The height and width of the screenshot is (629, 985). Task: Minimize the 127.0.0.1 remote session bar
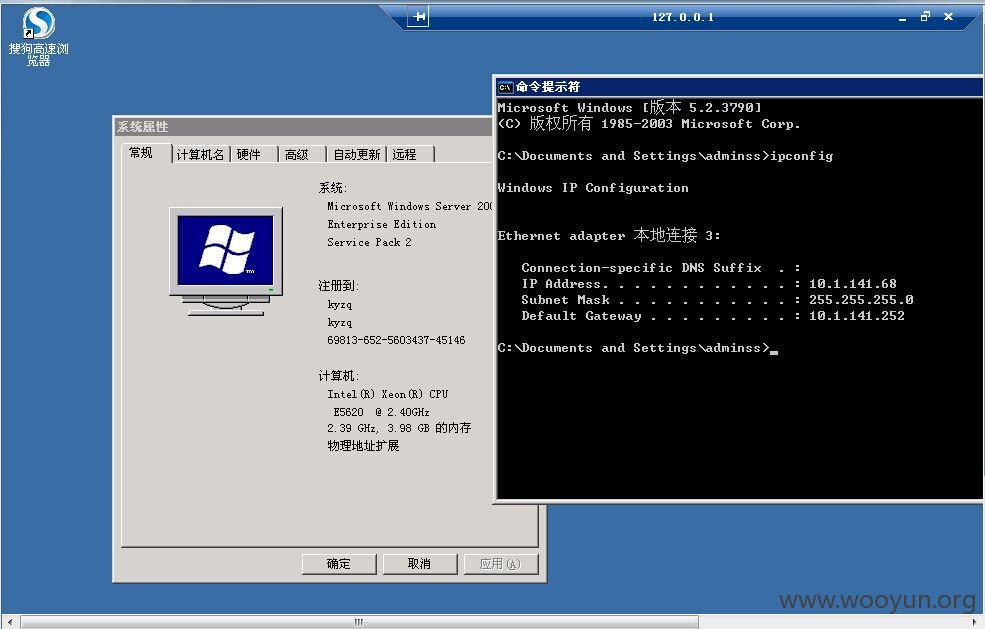(903, 18)
